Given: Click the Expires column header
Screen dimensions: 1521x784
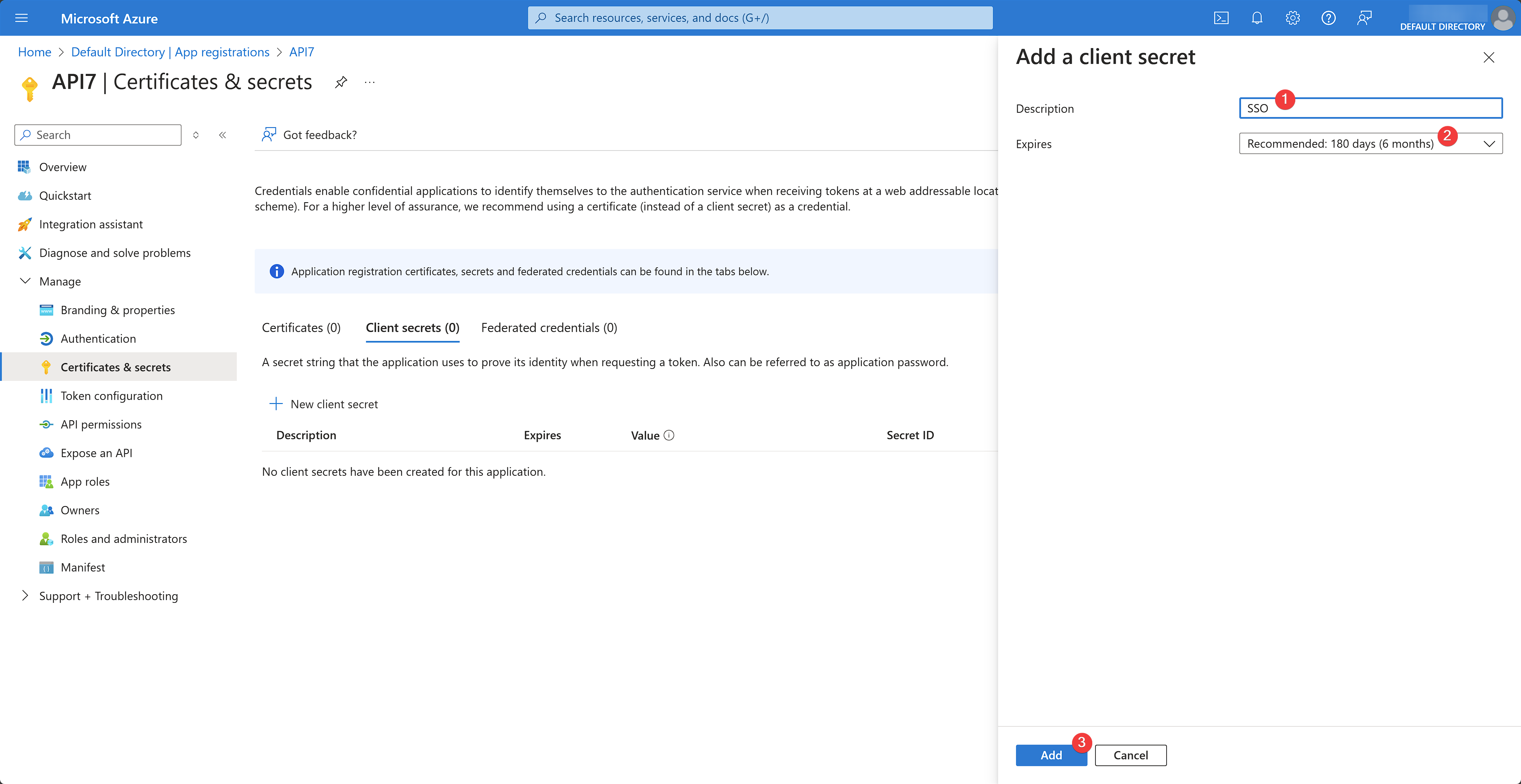Looking at the screenshot, I should click(542, 435).
